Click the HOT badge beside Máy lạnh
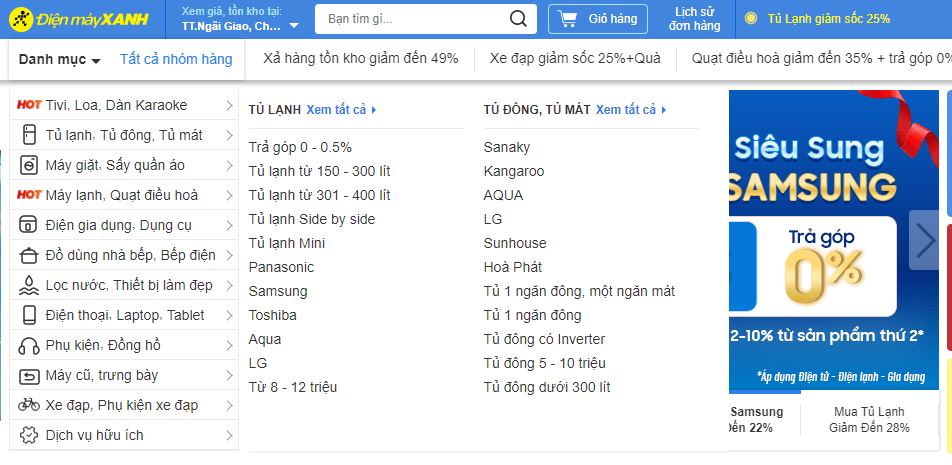Viewport: 952px width, 465px height. [x=29, y=195]
